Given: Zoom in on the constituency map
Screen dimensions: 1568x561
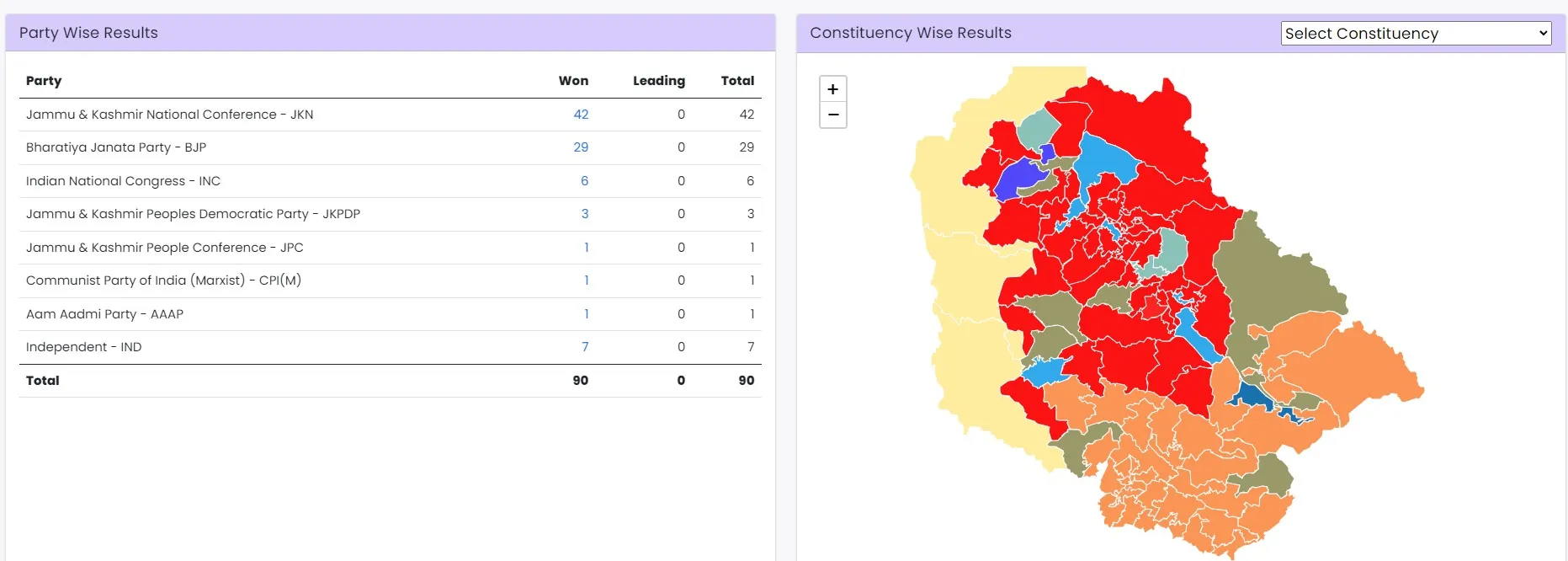Looking at the screenshot, I should (x=832, y=89).
